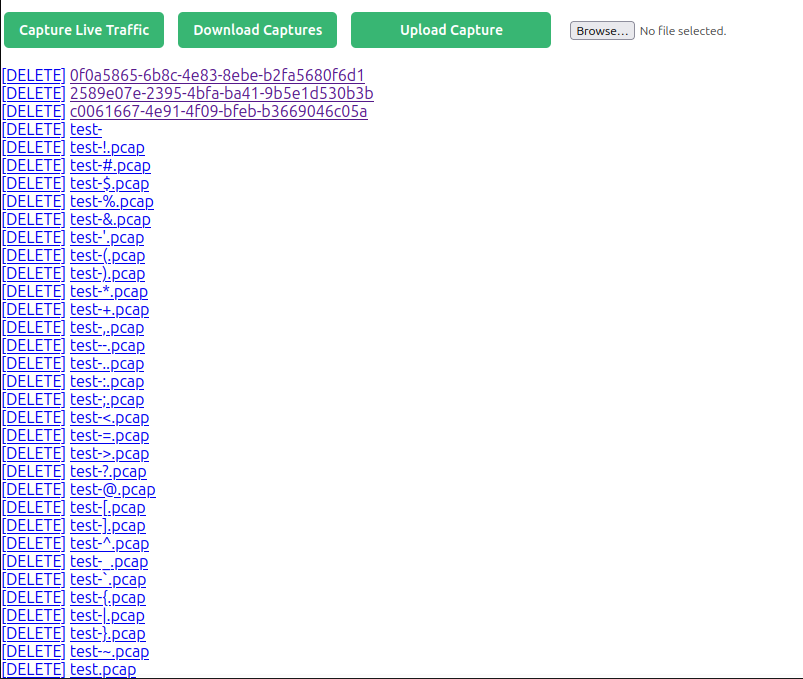Delete the test-~.pcap capture
Image resolution: width=803 pixels, height=679 pixels.
(34, 651)
